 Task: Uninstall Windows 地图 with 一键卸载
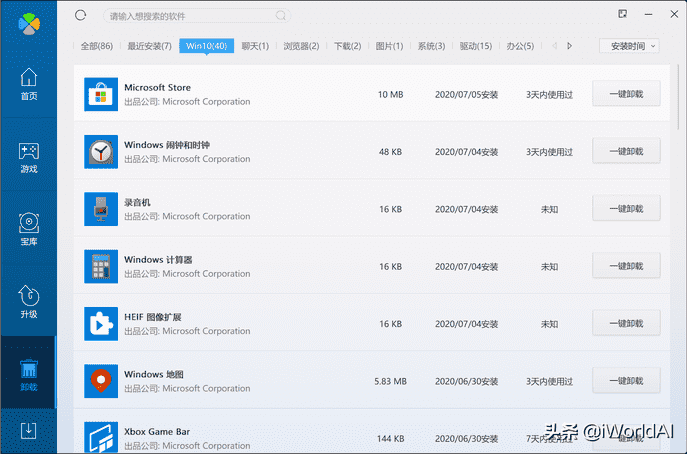point(626,381)
